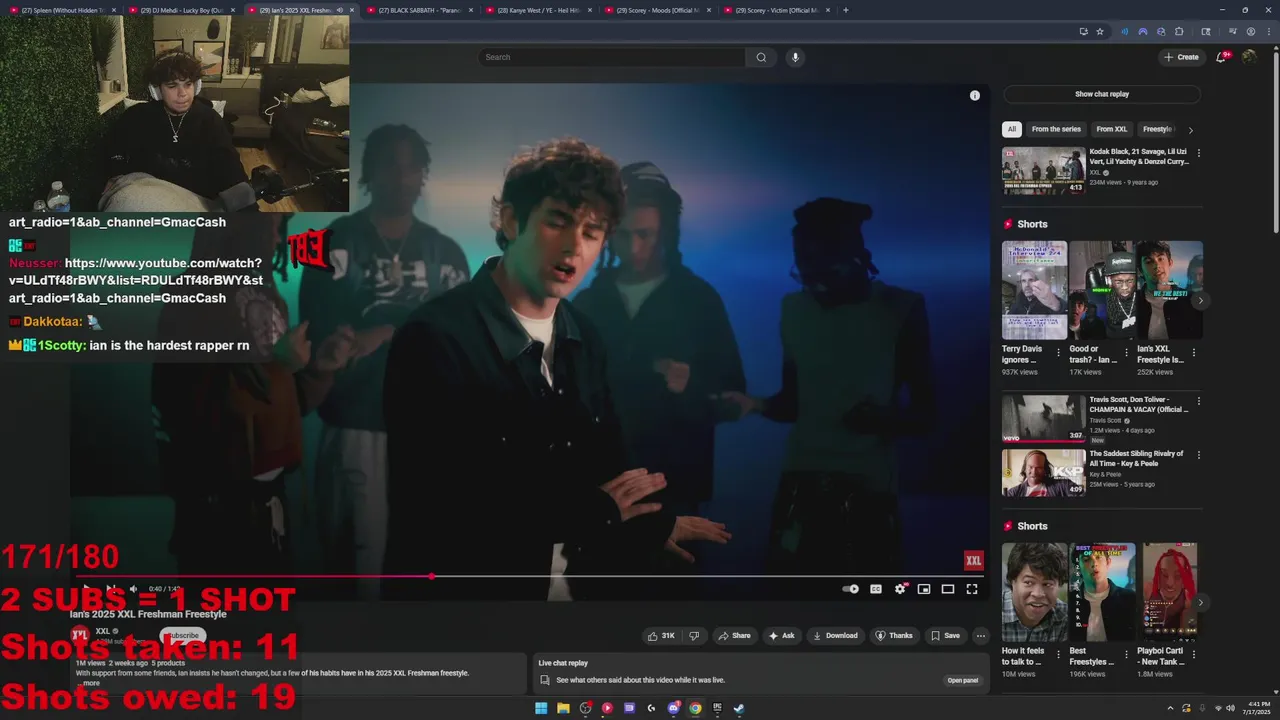
Task: Open Terry Davis ignores short
Action: coord(1034,290)
